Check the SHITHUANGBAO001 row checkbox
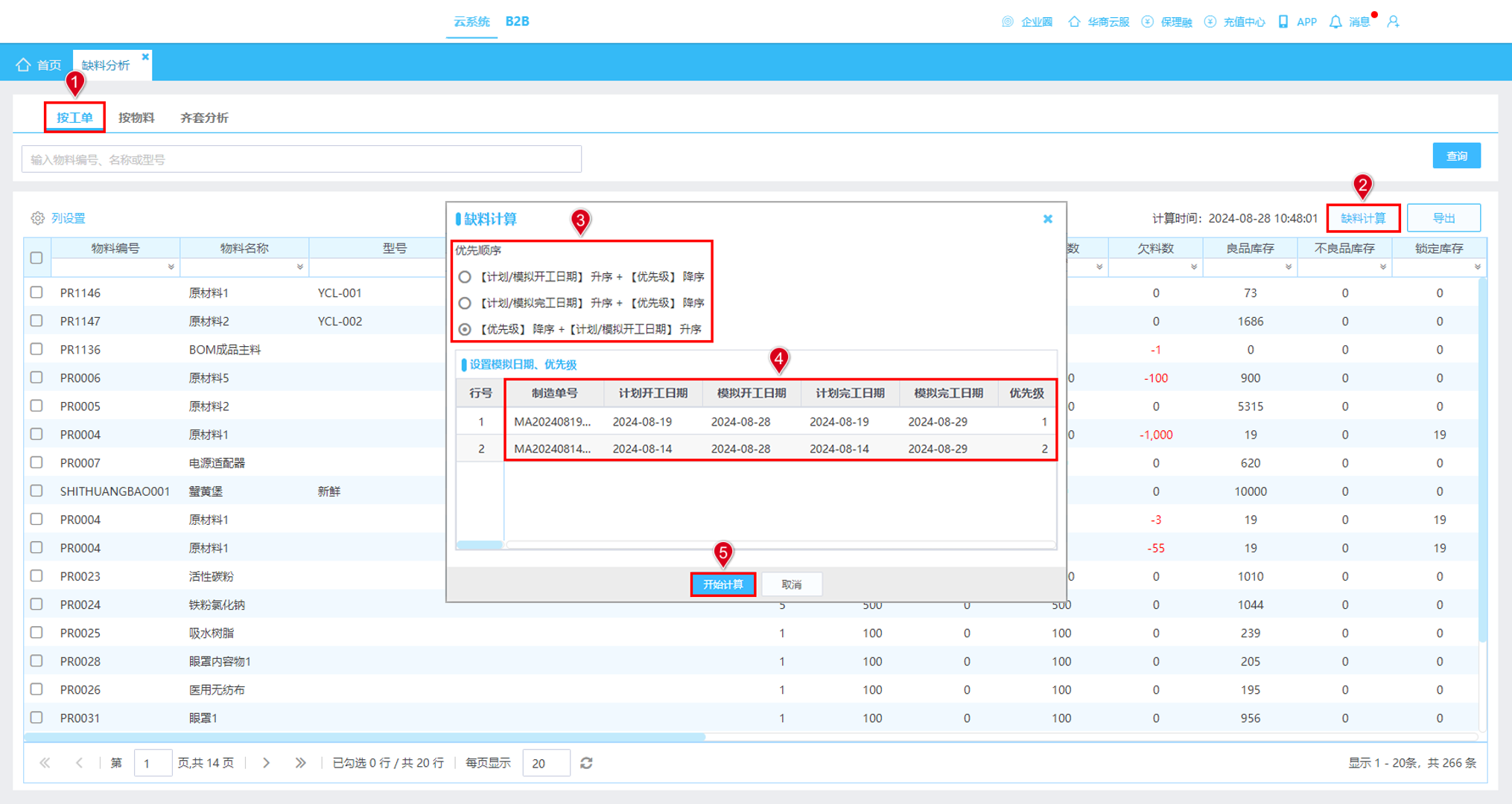 point(36,491)
